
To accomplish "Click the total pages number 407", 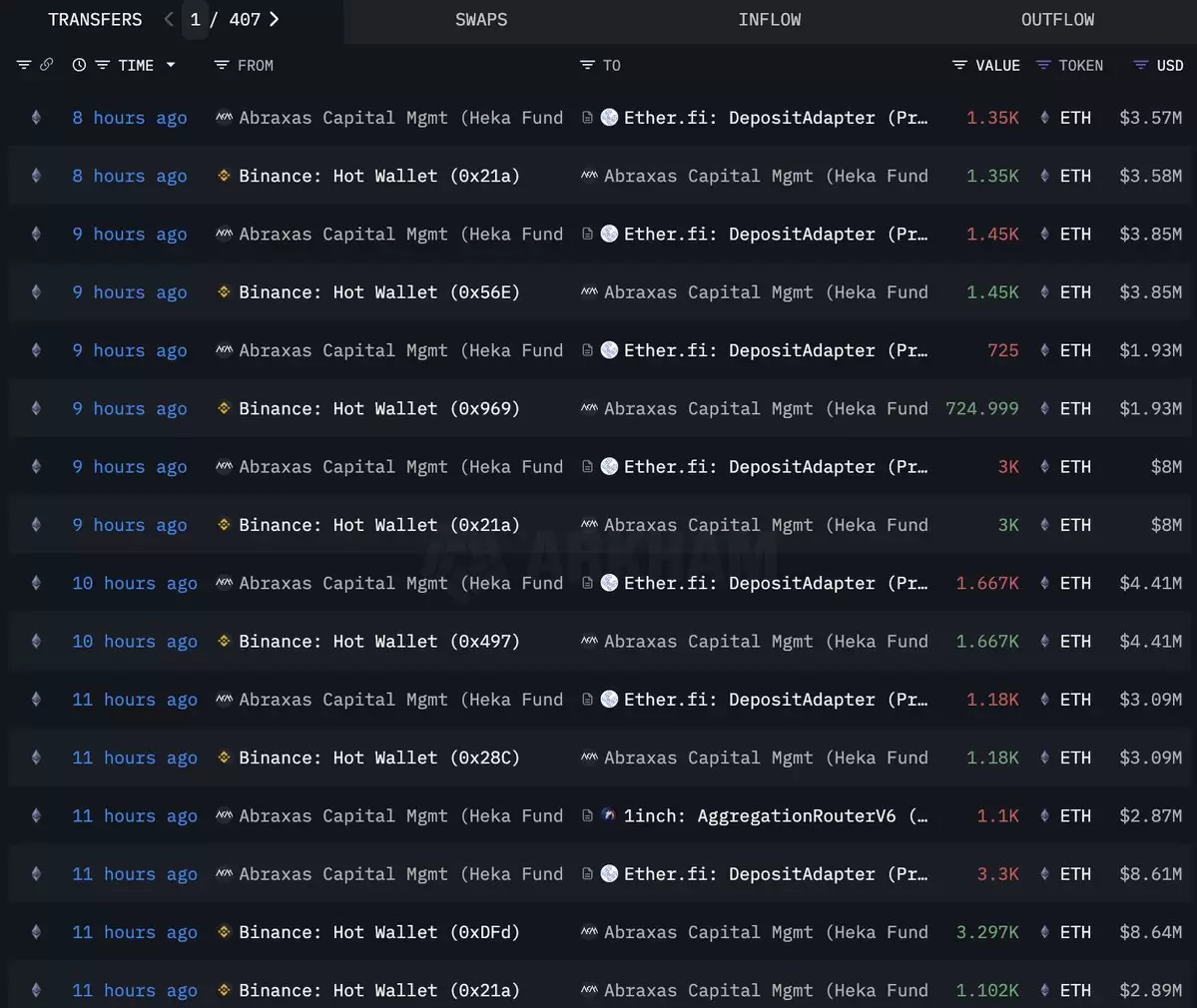I will coord(245,20).
